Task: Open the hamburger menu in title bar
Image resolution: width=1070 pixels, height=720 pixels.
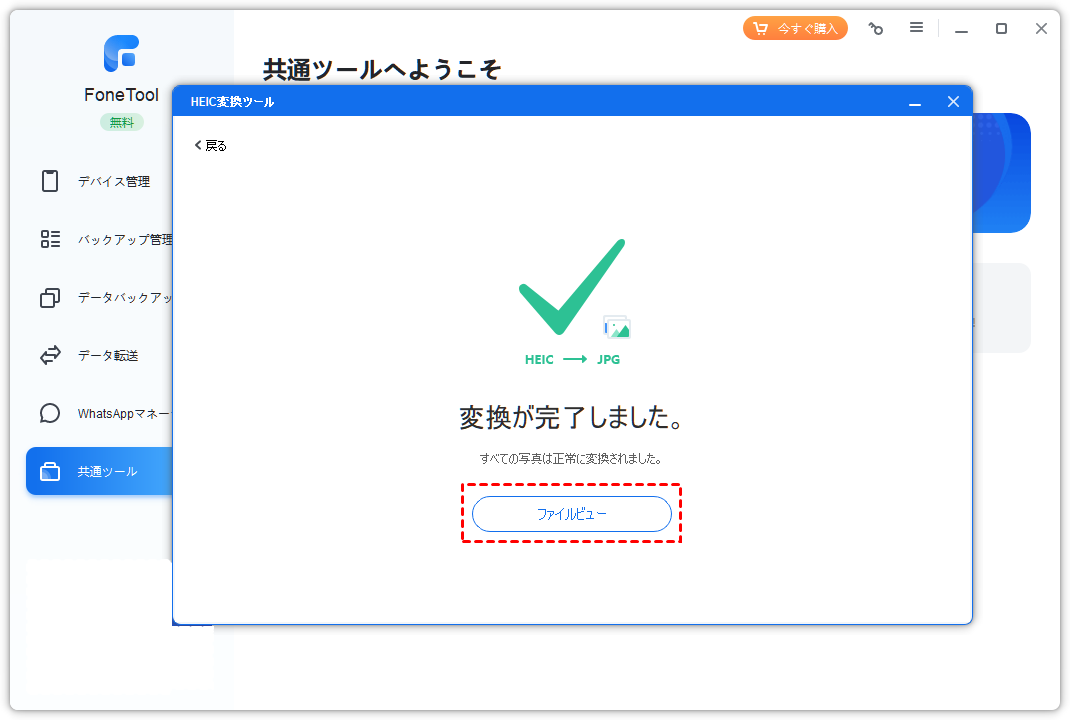Action: [916, 28]
